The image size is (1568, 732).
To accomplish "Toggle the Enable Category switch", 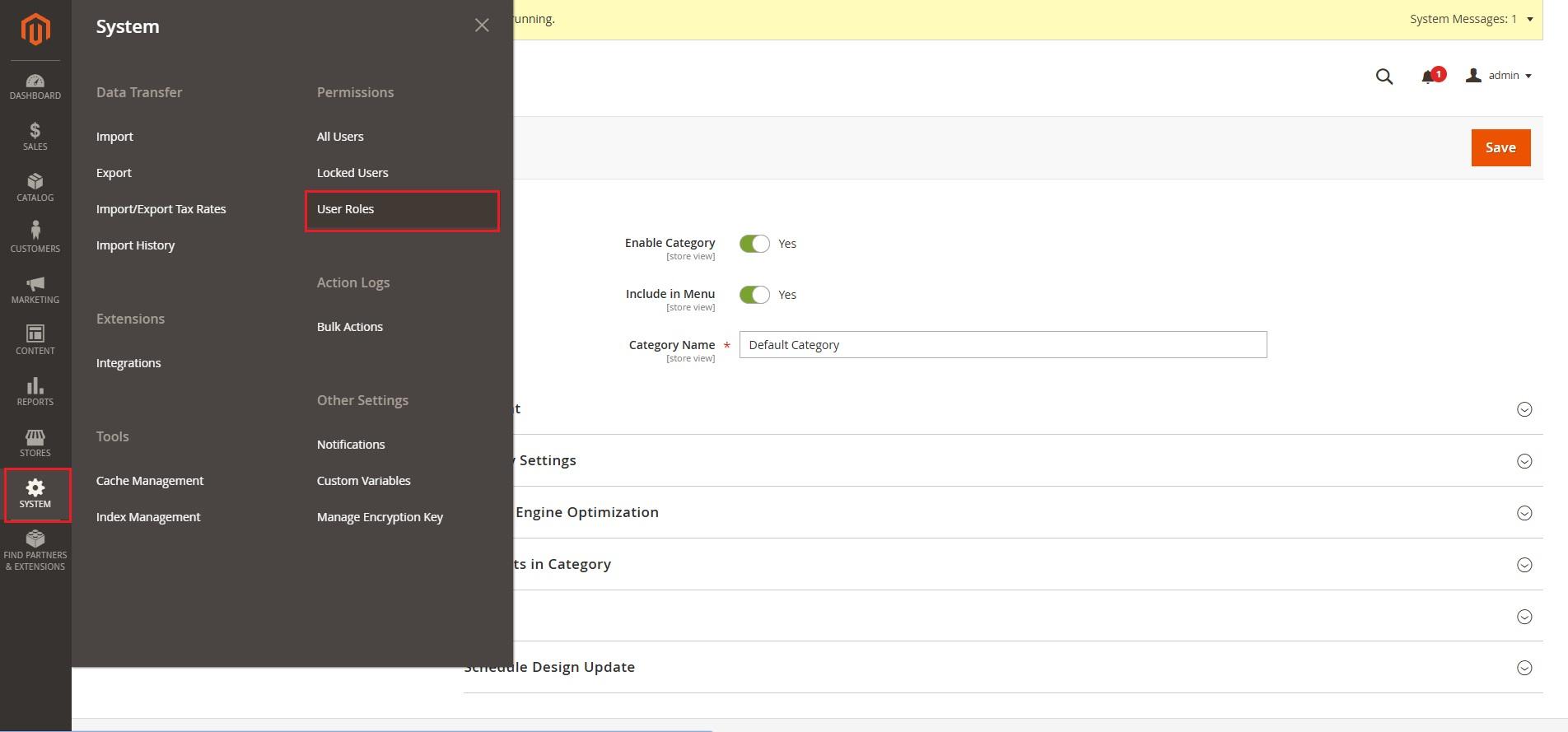I will pyautogui.click(x=754, y=244).
